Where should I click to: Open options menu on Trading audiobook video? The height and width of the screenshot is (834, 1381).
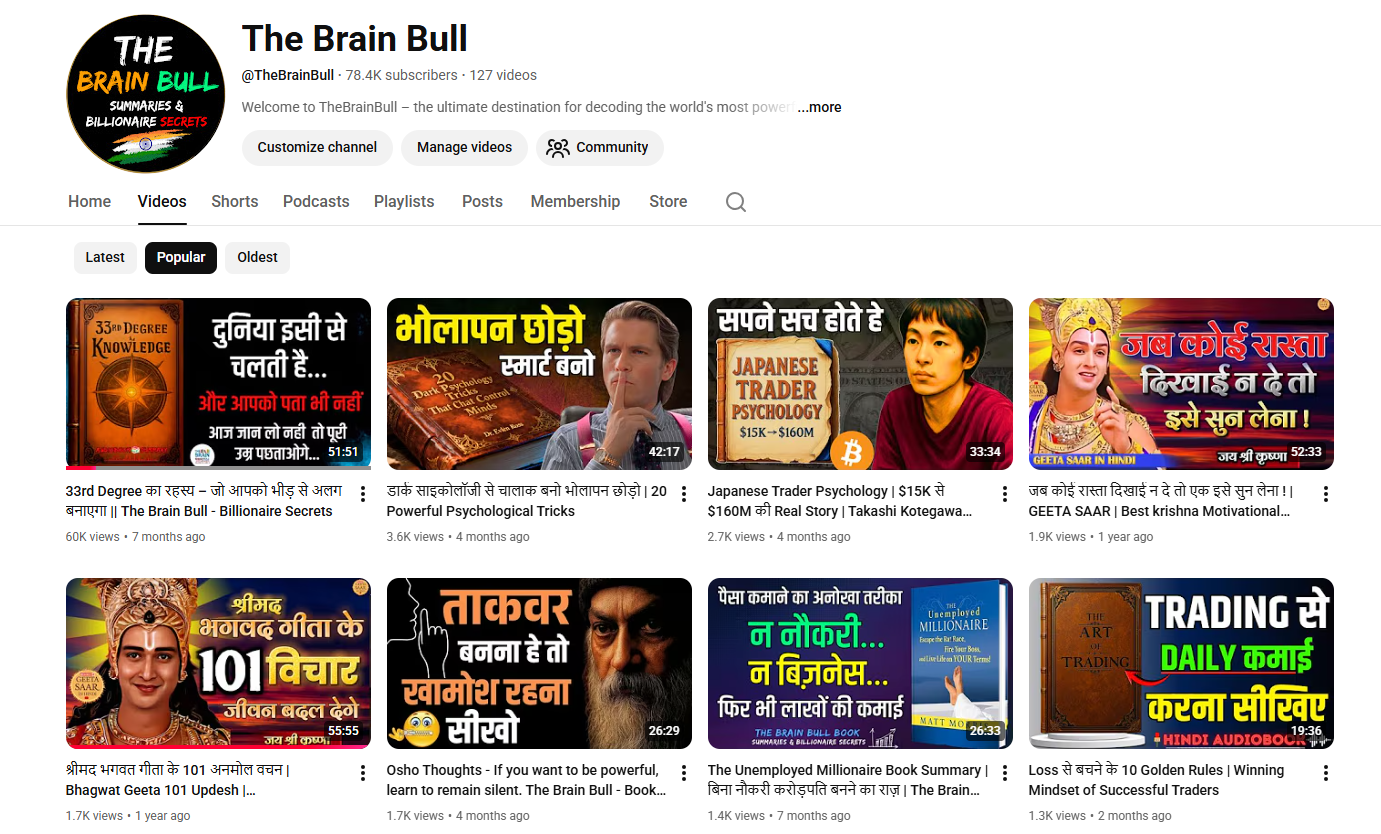(x=1325, y=771)
